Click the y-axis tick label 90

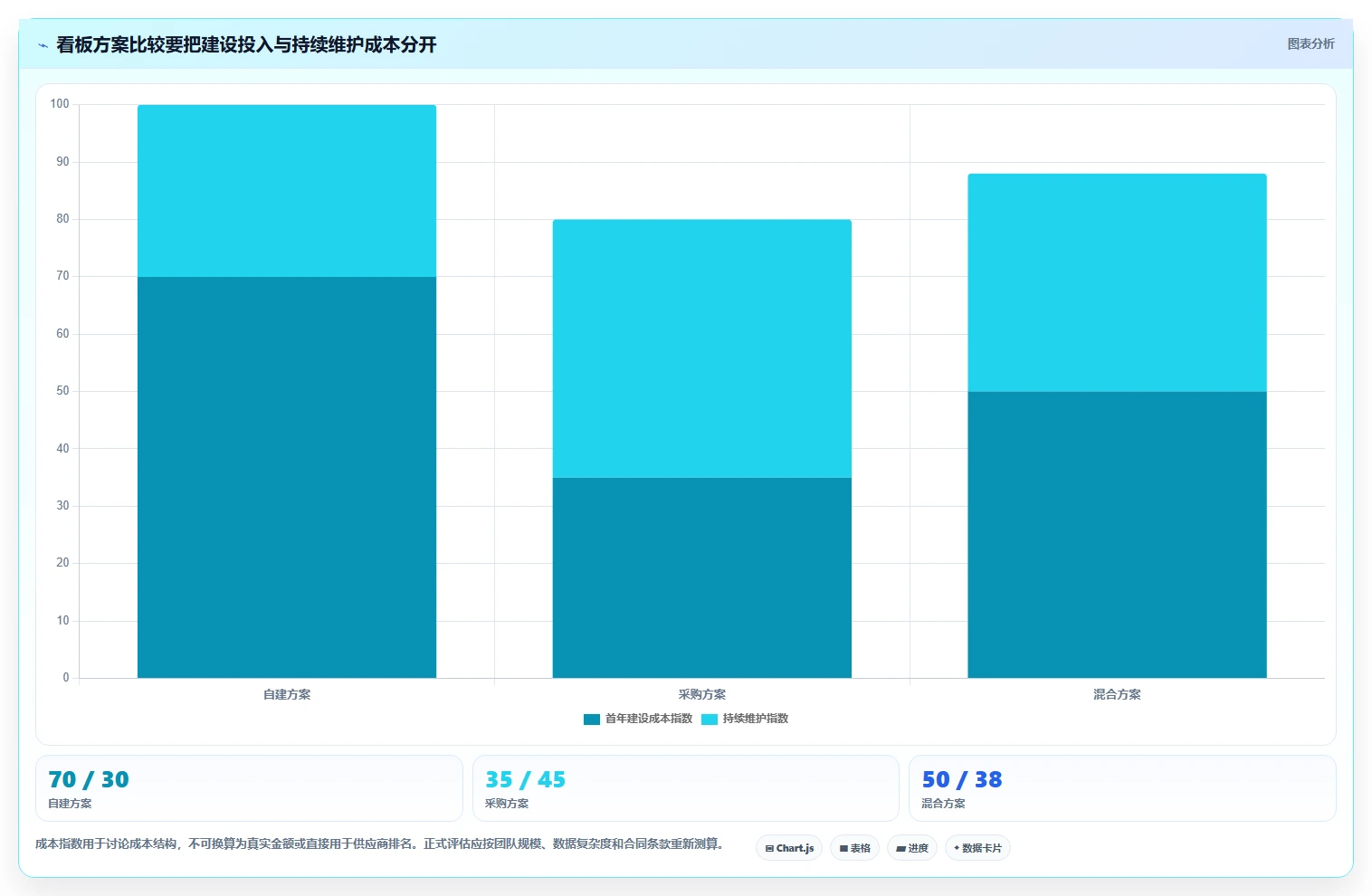point(62,162)
